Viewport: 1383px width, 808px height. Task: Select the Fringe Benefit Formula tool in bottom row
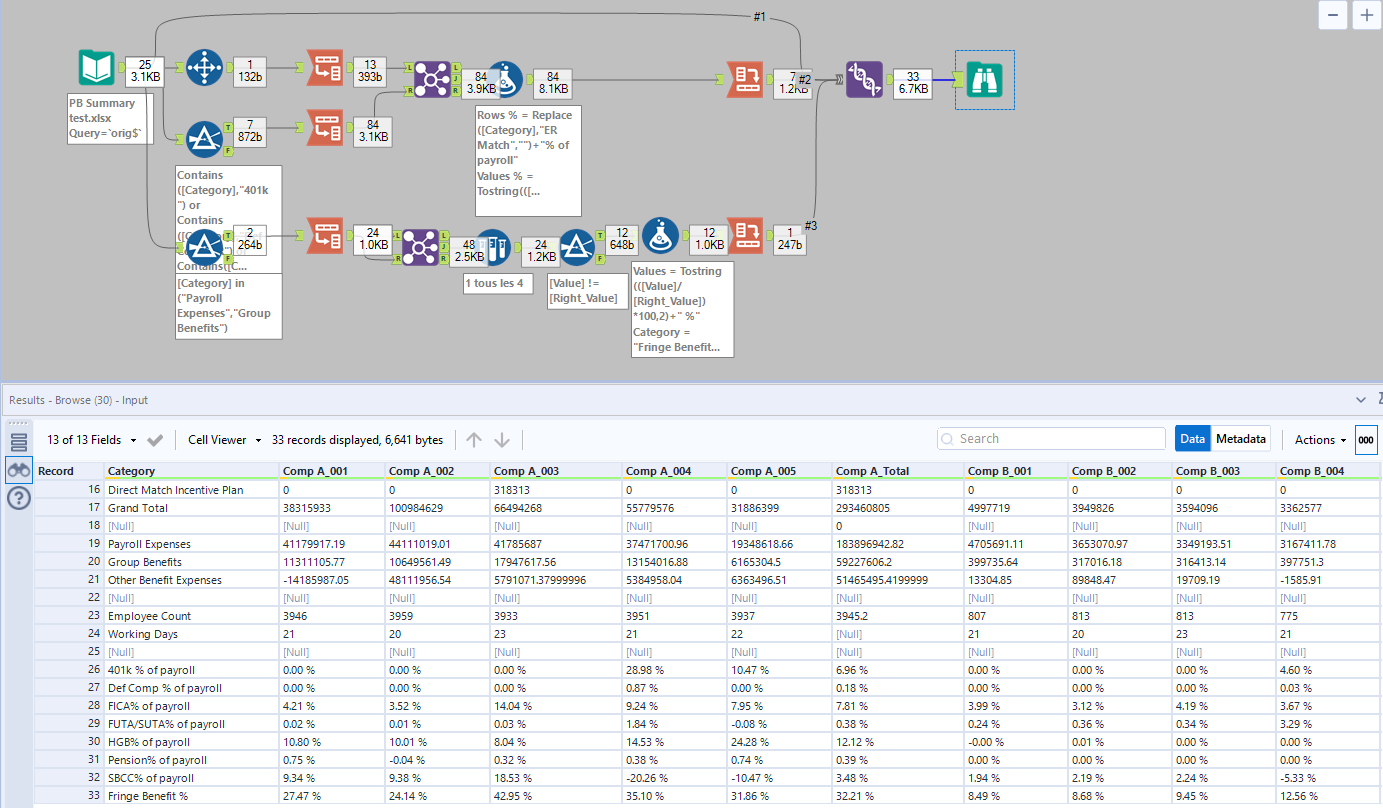point(661,236)
